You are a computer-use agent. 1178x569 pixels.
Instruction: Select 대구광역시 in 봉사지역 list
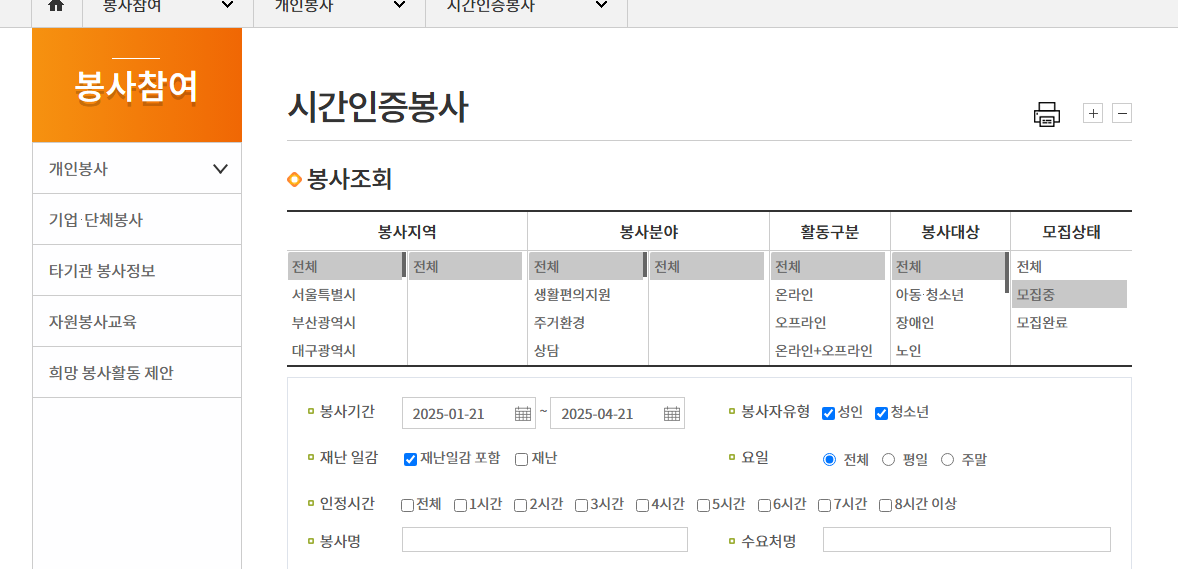(345, 350)
